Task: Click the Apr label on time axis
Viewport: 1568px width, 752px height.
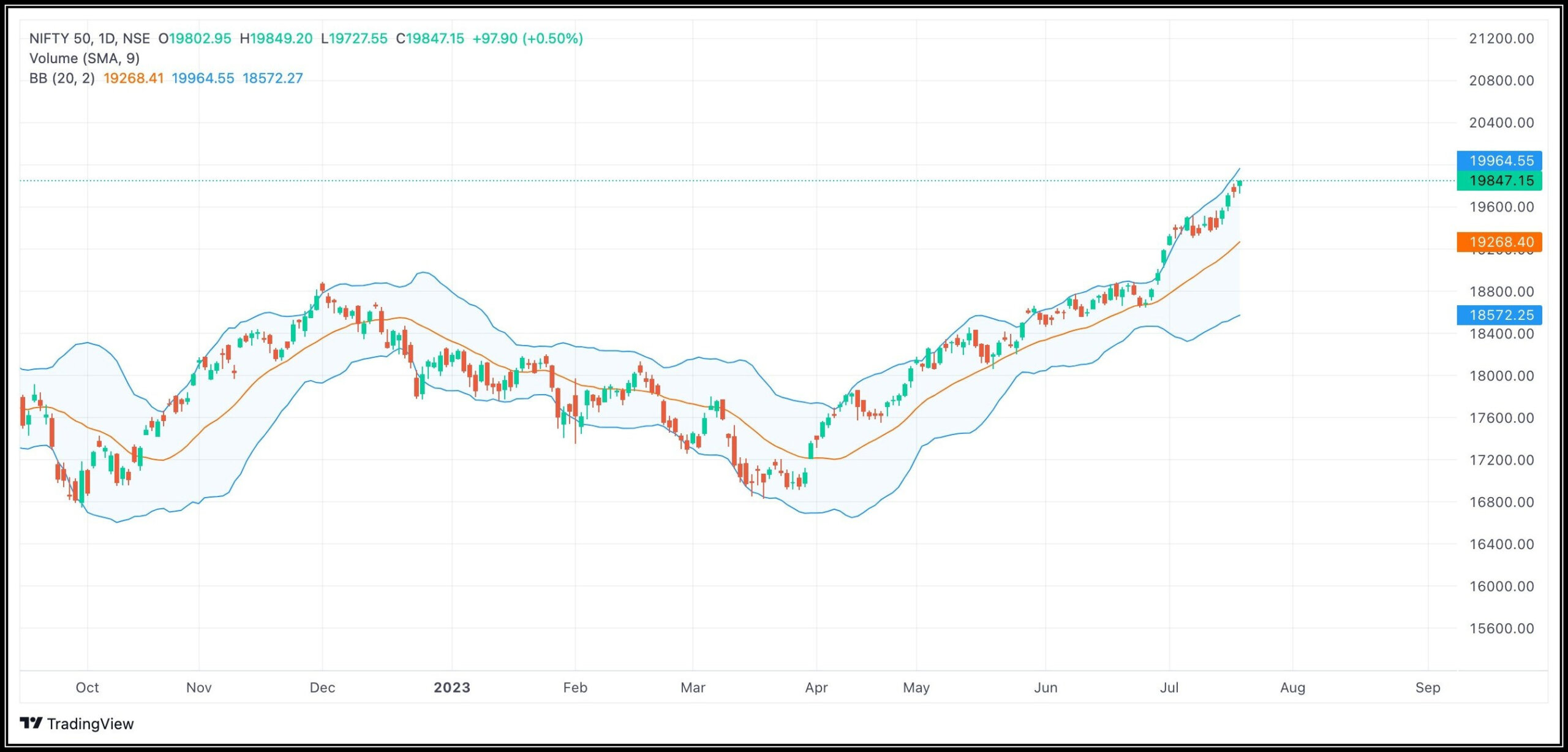Action: 816,688
